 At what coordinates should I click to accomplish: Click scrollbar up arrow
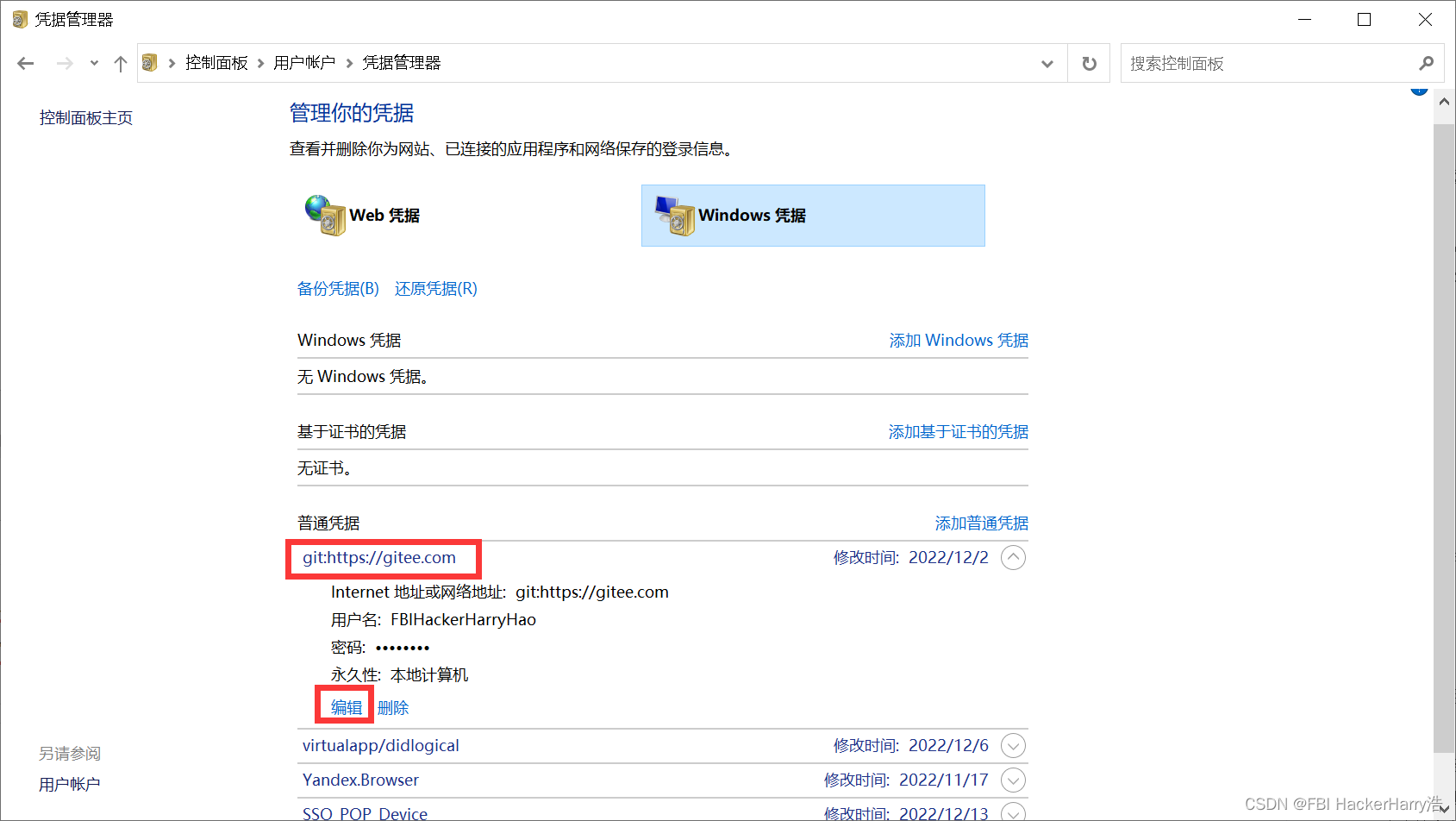tap(1444, 102)
